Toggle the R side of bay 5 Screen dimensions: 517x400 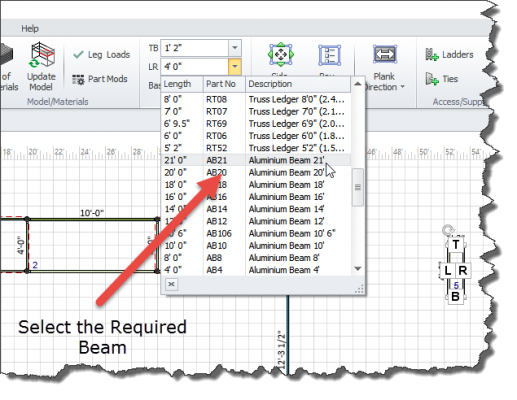462,270
